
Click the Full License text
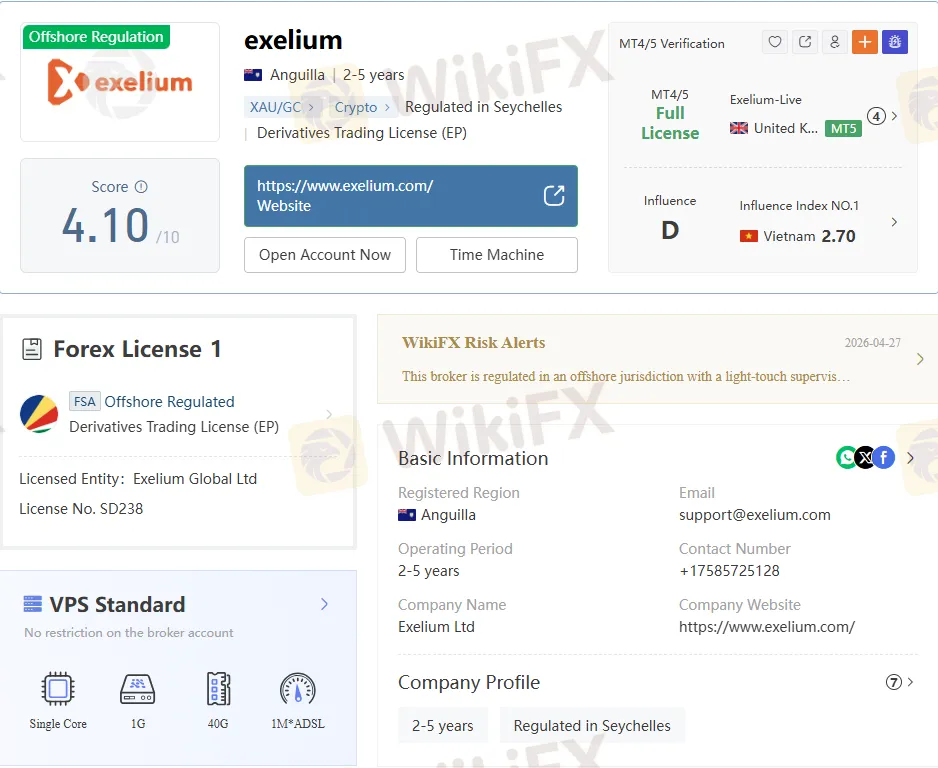(670, 123)
